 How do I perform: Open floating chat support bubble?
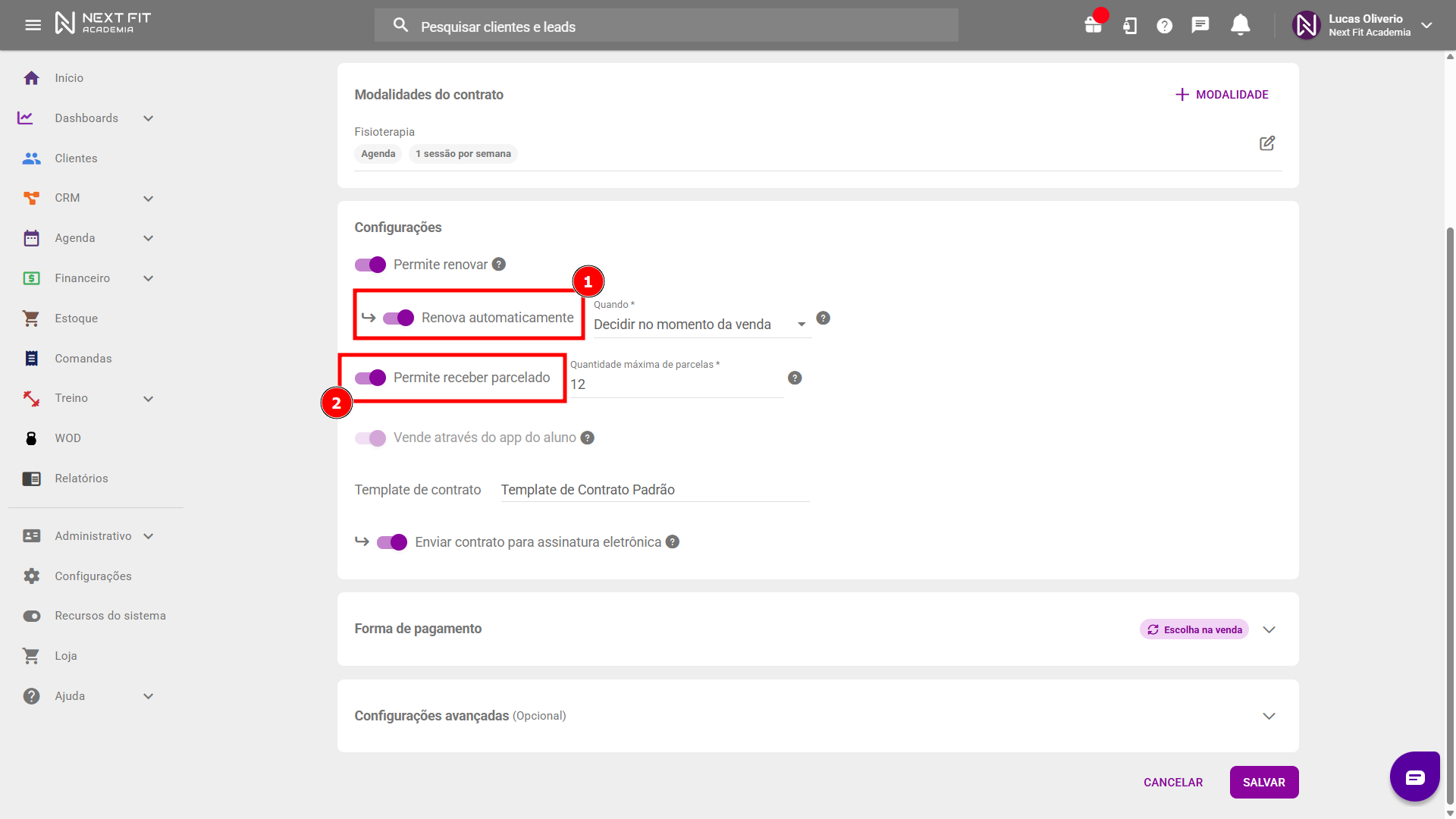click(1414, 777)
